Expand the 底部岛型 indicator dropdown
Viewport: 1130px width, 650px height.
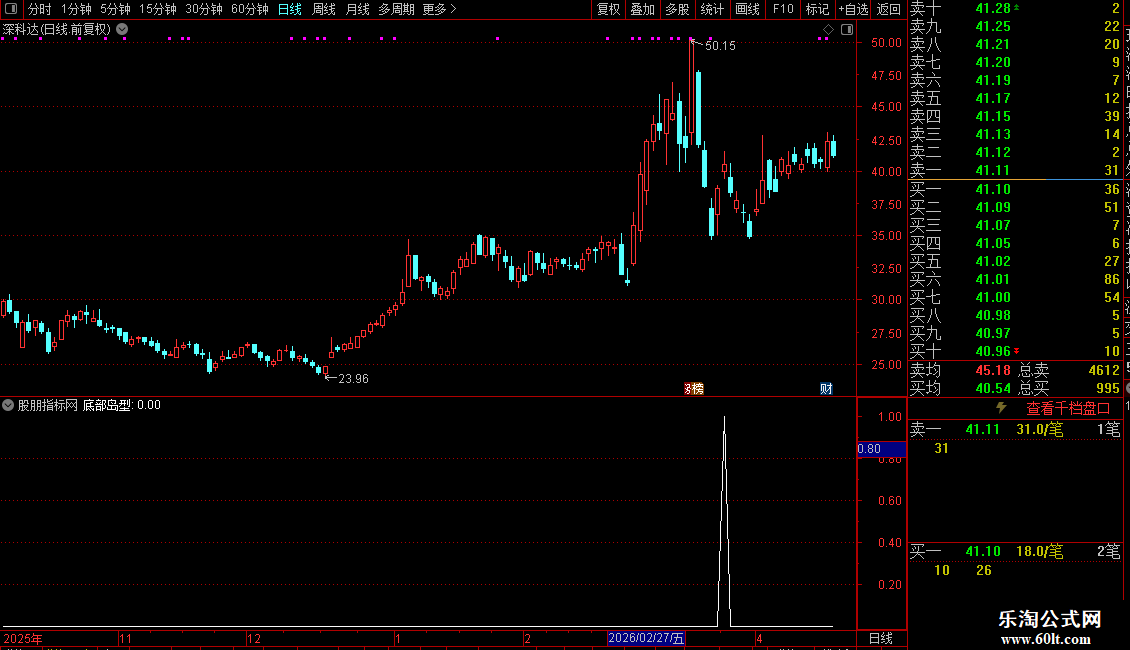click(x=8, y=405)
